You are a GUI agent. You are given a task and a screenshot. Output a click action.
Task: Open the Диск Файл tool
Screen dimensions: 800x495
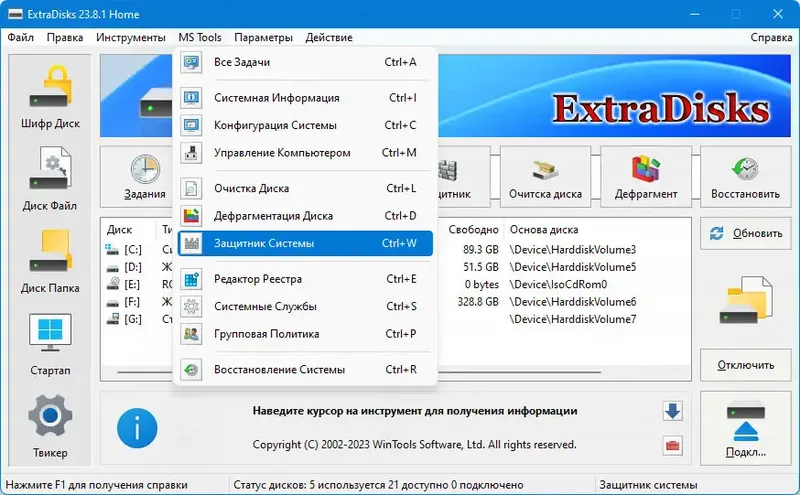tap(50, 179)
